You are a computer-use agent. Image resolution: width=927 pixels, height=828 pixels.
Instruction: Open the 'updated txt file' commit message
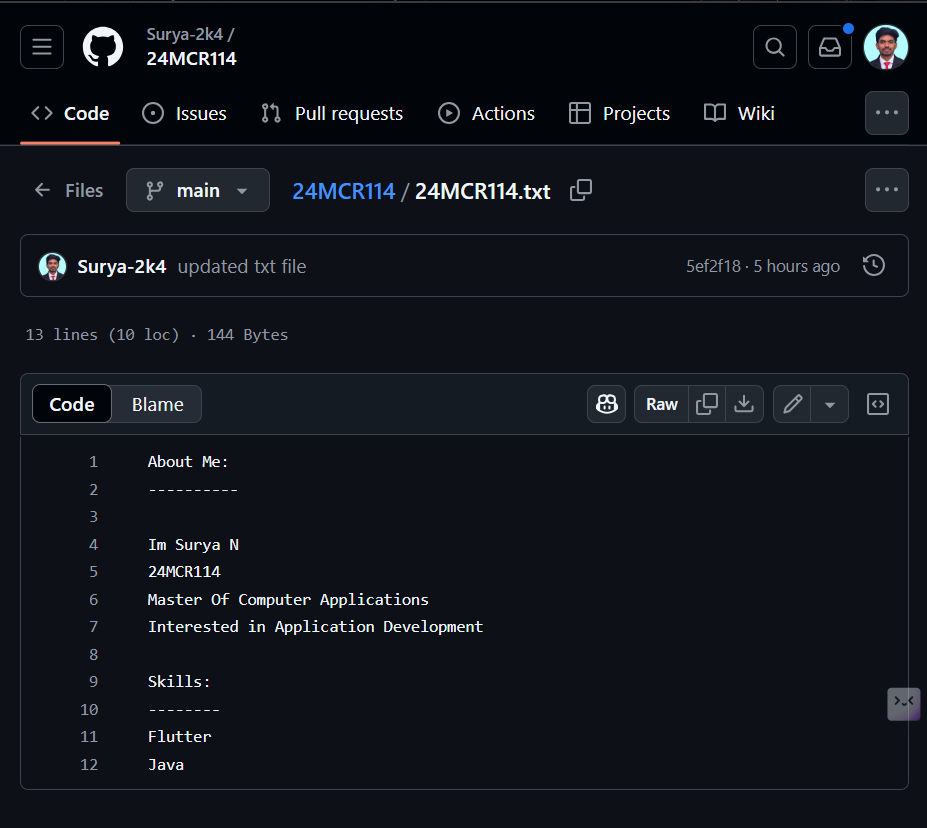[x=242, y=267]
